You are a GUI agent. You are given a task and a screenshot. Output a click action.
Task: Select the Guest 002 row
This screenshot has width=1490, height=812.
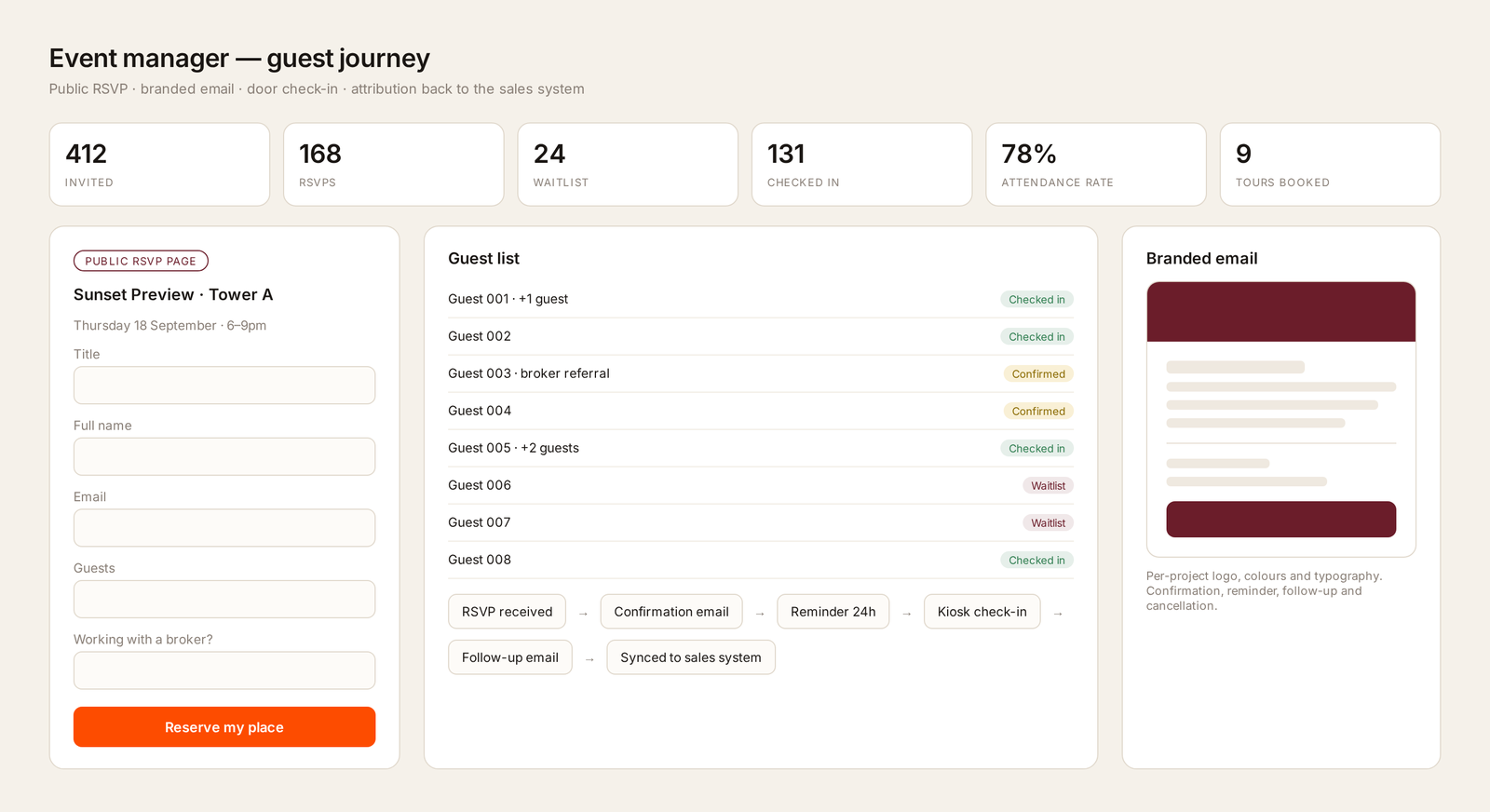click(x=761, y=336)
